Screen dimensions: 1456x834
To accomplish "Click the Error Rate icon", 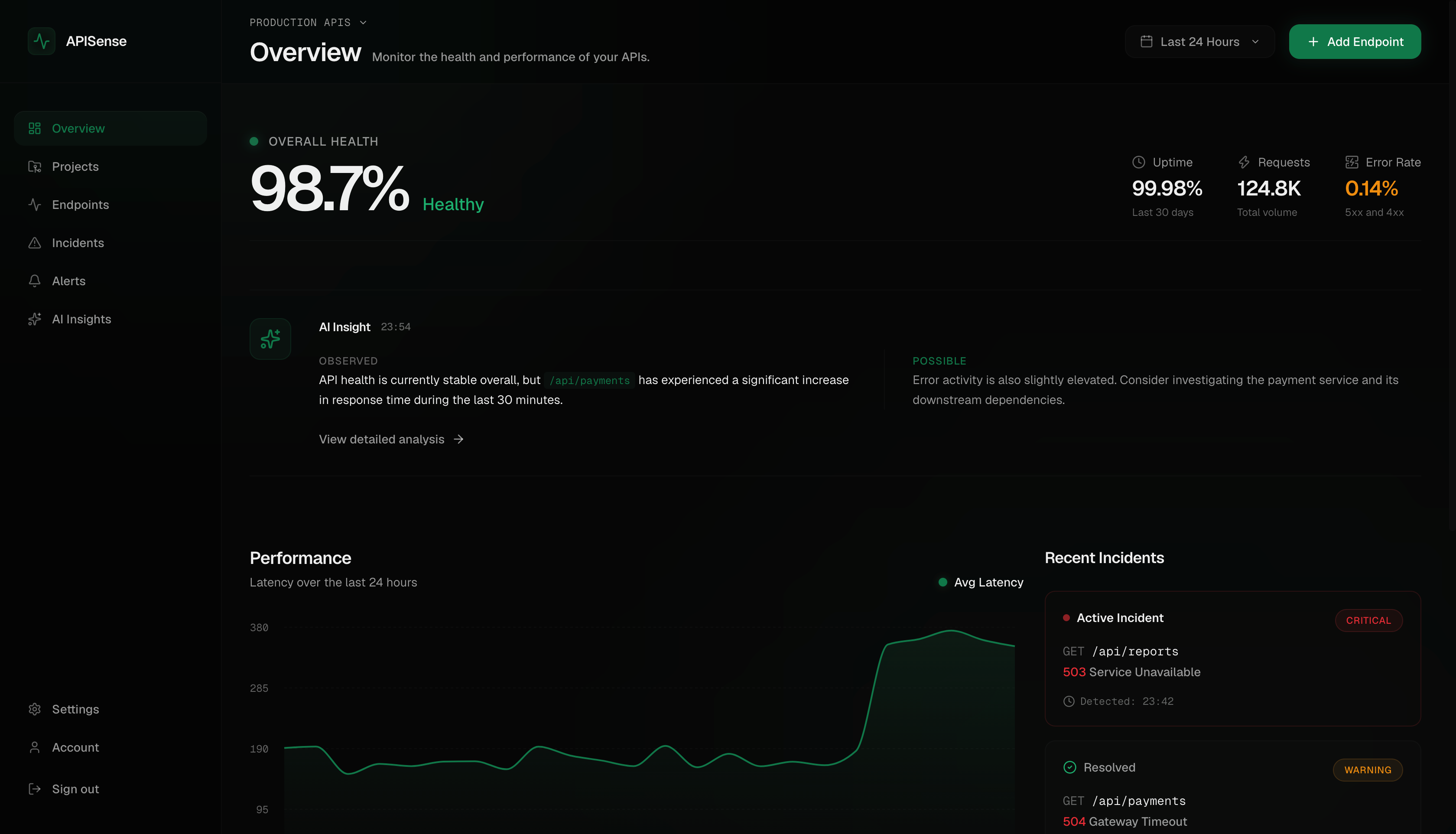I will [x=1352, y=162].
